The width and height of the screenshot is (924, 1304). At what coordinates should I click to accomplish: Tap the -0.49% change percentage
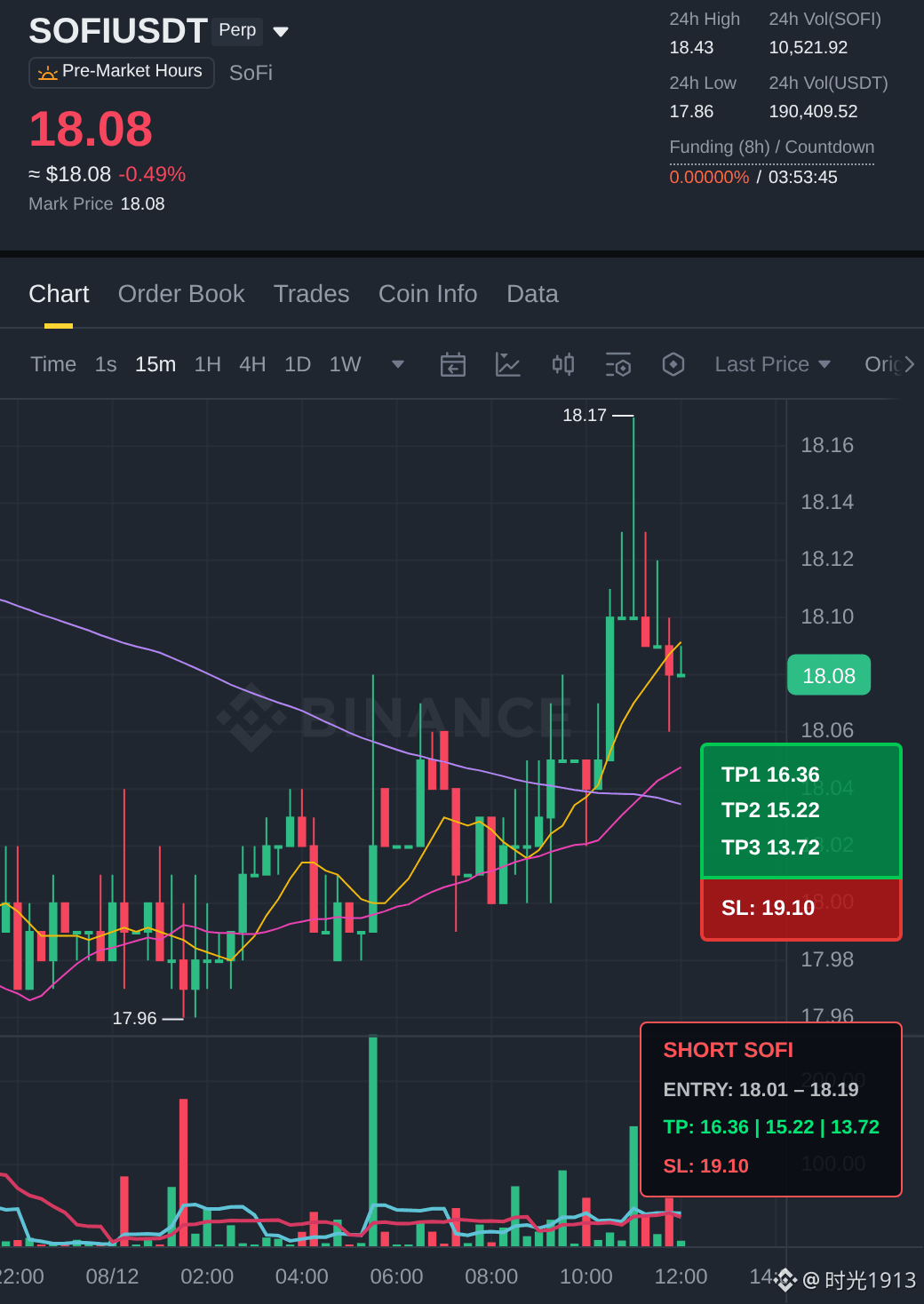click(x=152, y=174)
